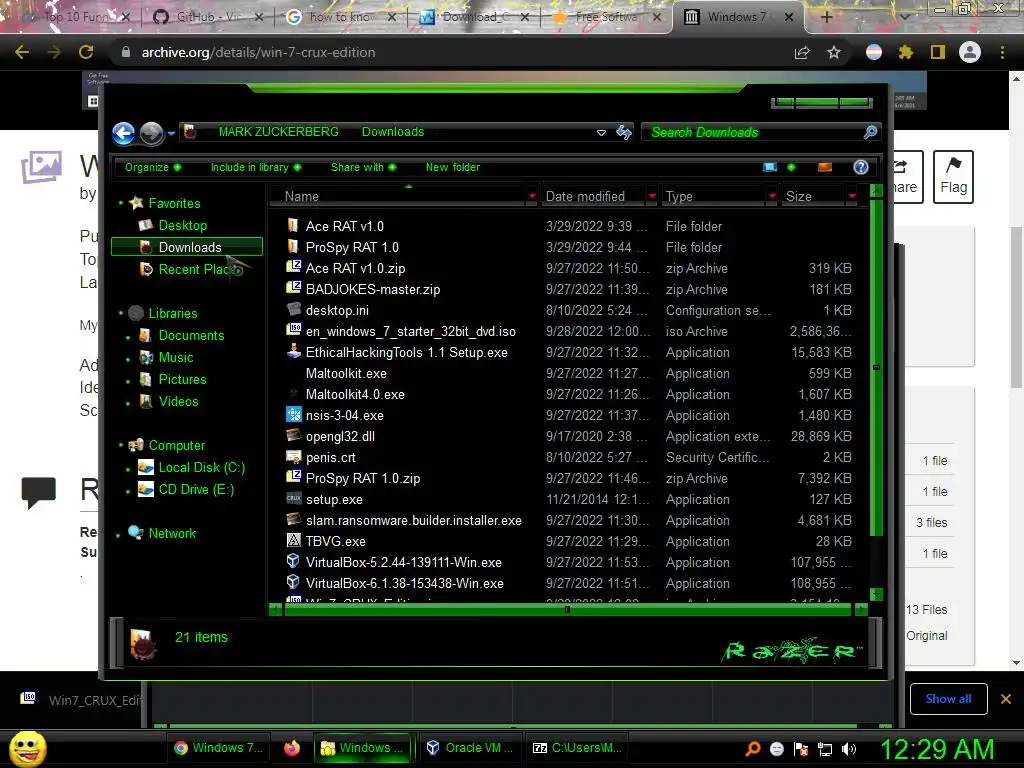Click the Search Downloads input field
The image size is (1024, 768).
click(760, 133)
